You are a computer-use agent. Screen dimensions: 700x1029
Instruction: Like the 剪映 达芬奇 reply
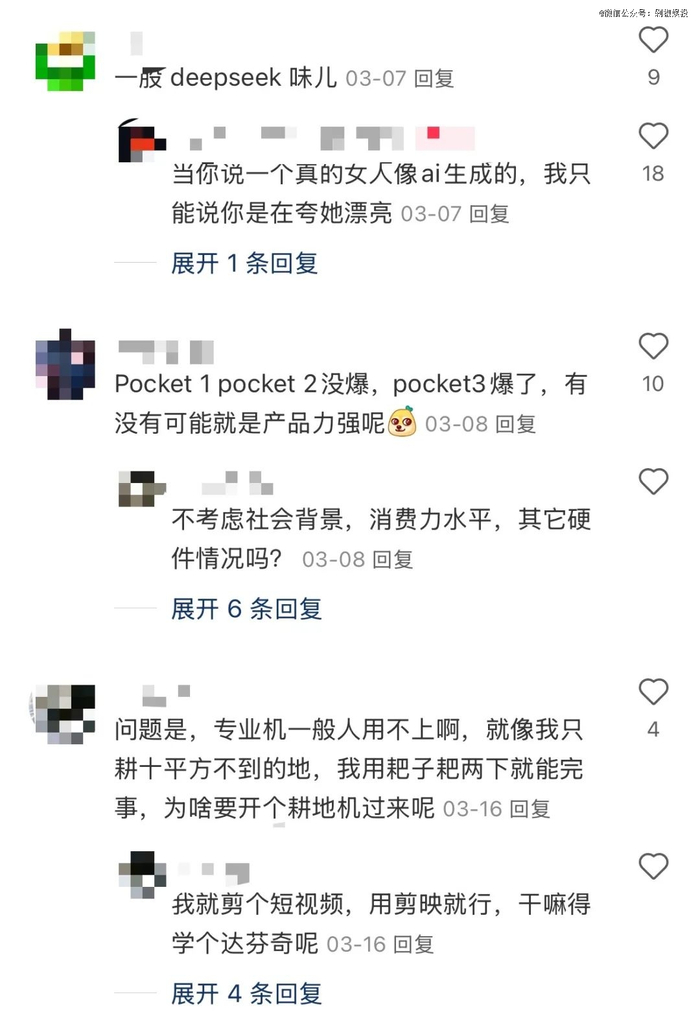(x=653, y=867)
